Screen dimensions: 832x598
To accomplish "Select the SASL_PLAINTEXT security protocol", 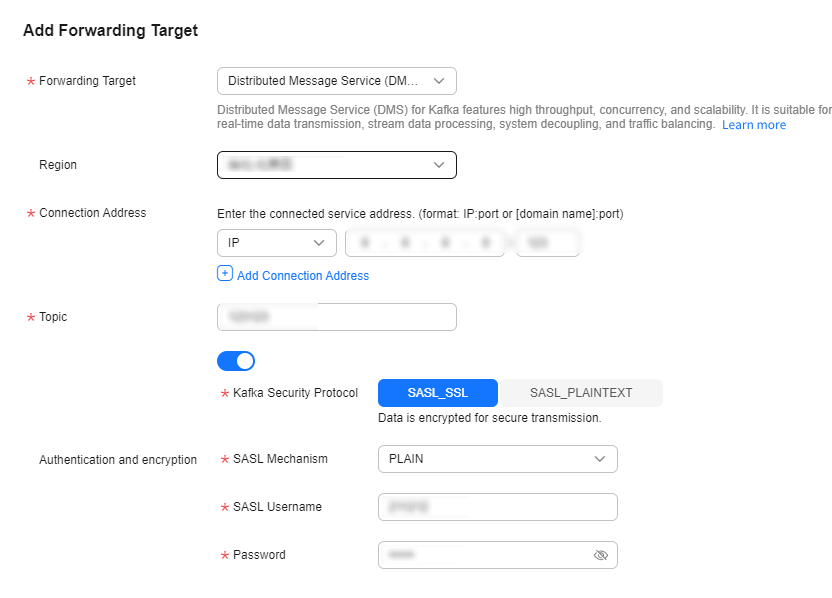I will point(581,393).
